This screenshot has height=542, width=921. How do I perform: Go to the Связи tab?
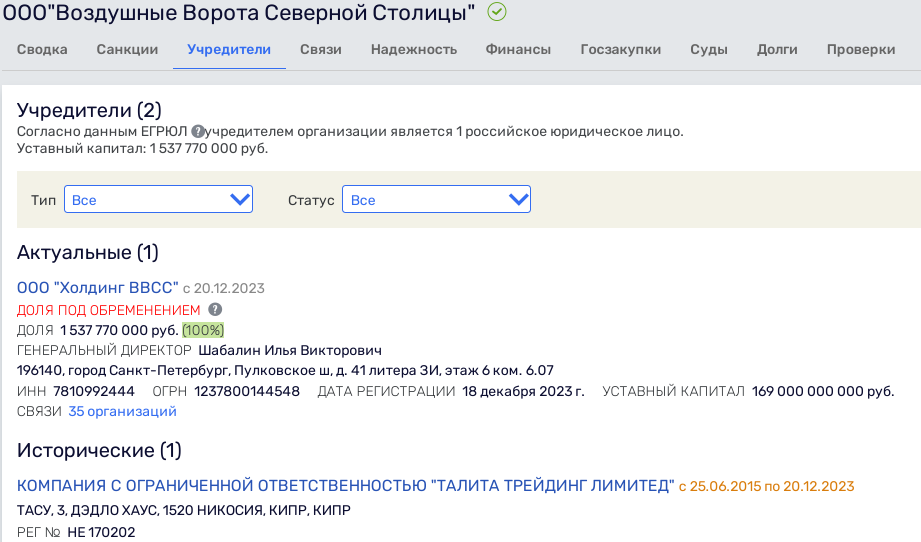point(321,49)
